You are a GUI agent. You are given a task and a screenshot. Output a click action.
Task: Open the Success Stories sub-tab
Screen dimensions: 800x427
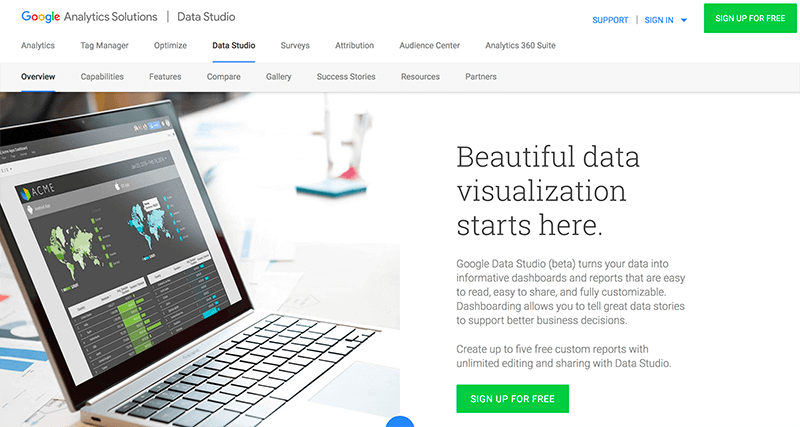point(346,77)
